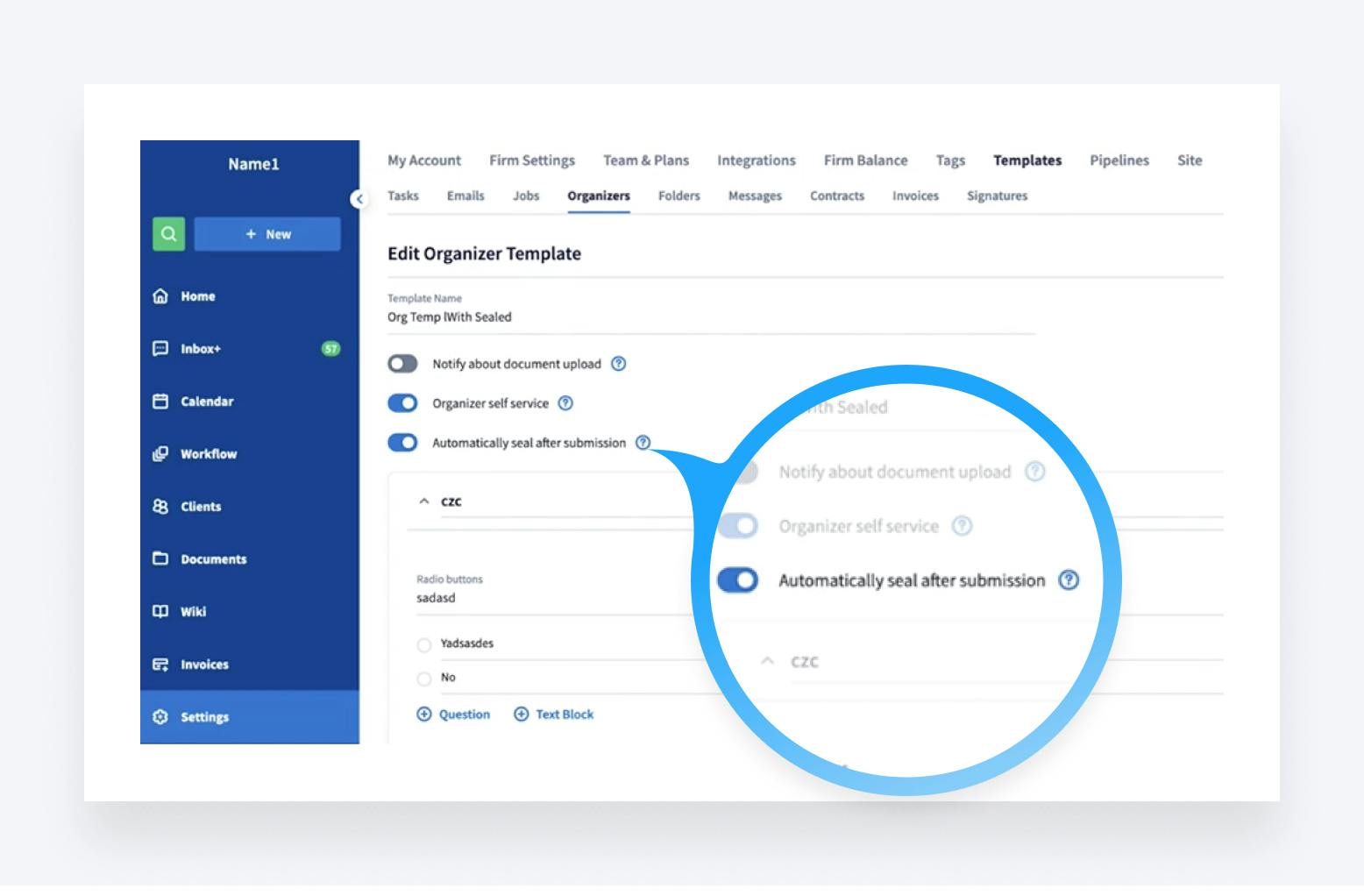Open the Inbox+ sidebar item

[201, 349]
